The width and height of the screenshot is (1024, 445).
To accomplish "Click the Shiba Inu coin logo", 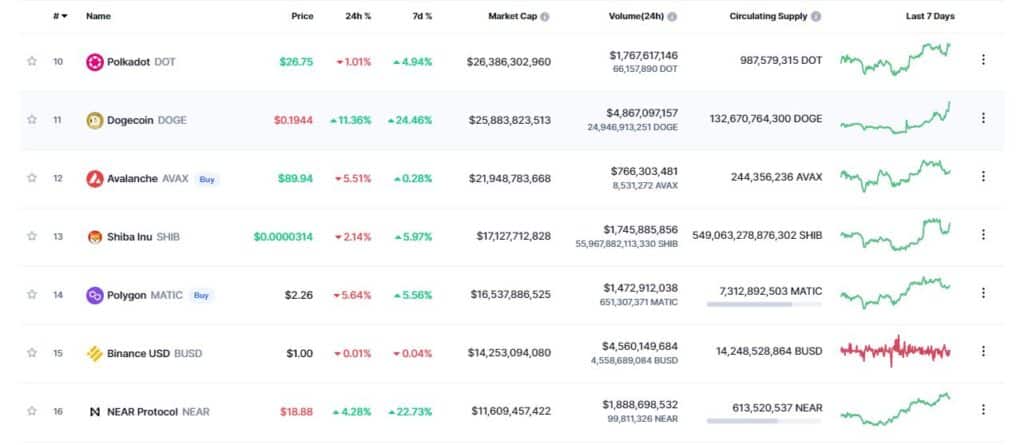I will [95, 237].
